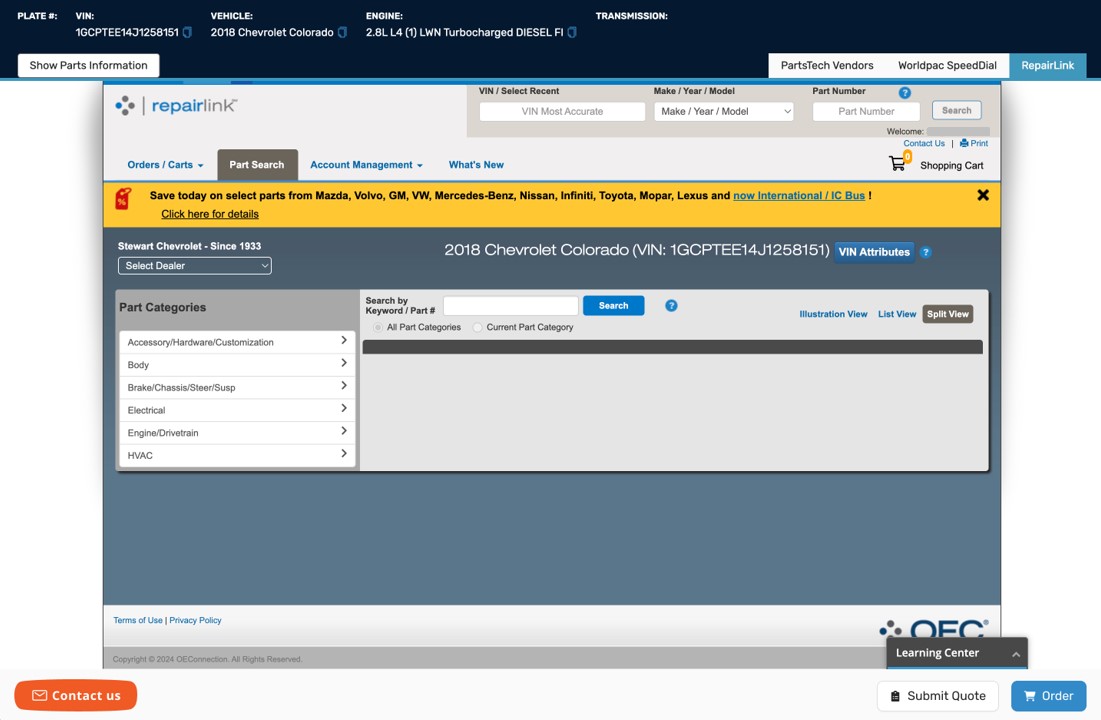Image resolution: width=1101 pixels, height=720 pixels.
Task: Open Click here for details link
Action: [210, 214]
